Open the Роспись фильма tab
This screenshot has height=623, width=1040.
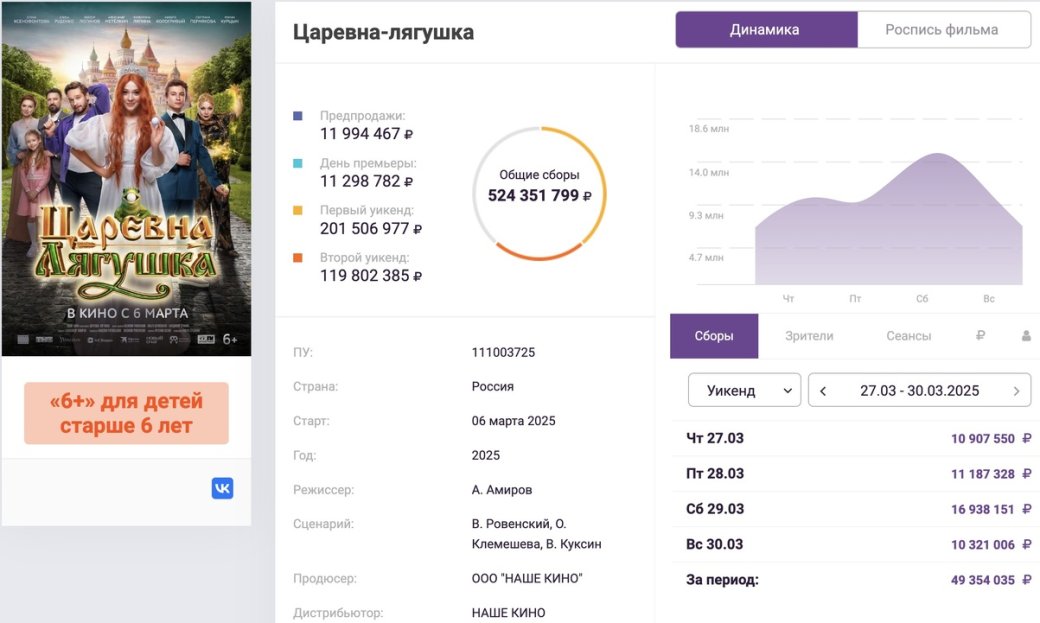pyautogui.click(x=944, y=30)
